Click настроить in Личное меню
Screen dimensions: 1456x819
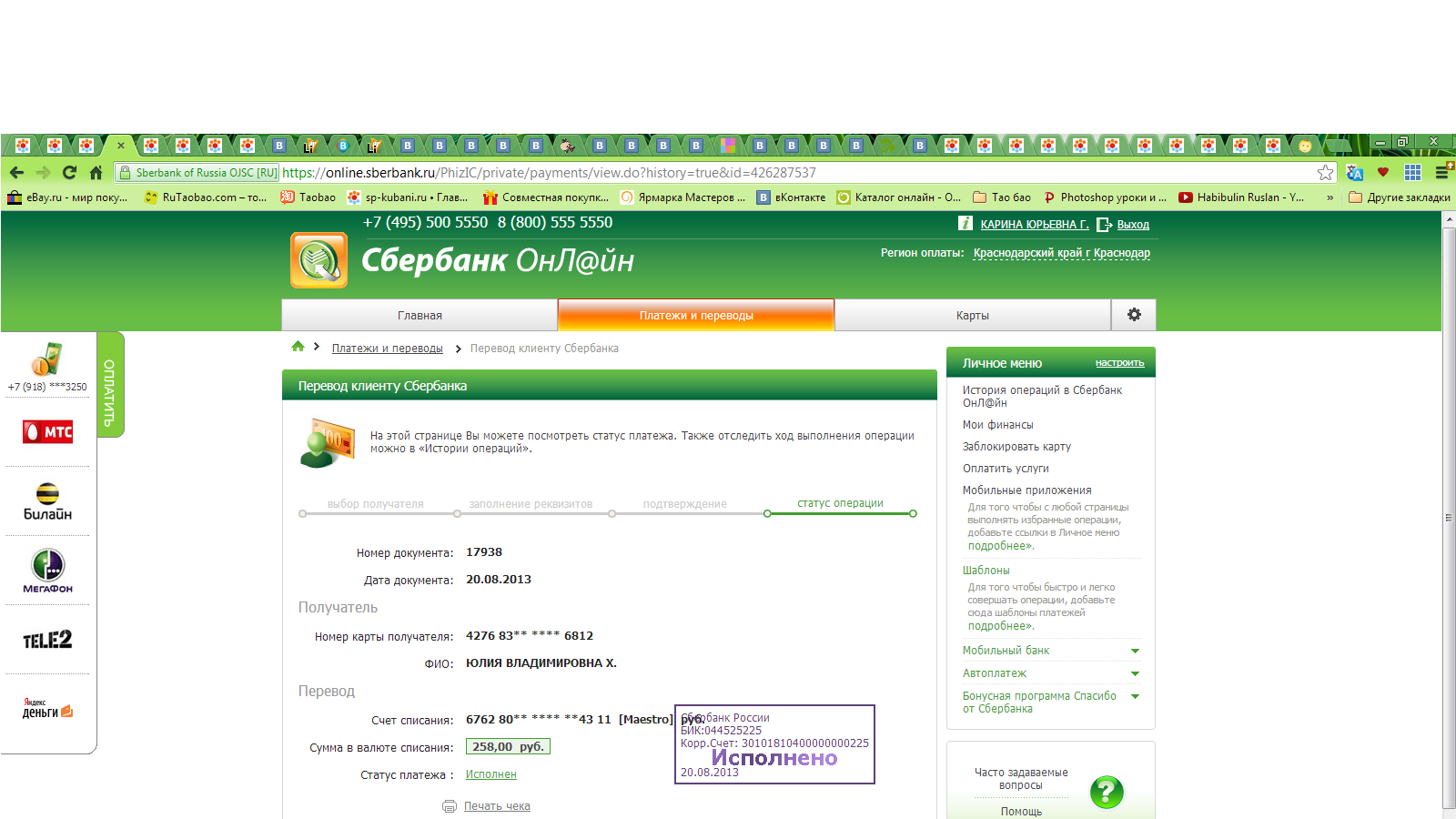point(1119,362)
